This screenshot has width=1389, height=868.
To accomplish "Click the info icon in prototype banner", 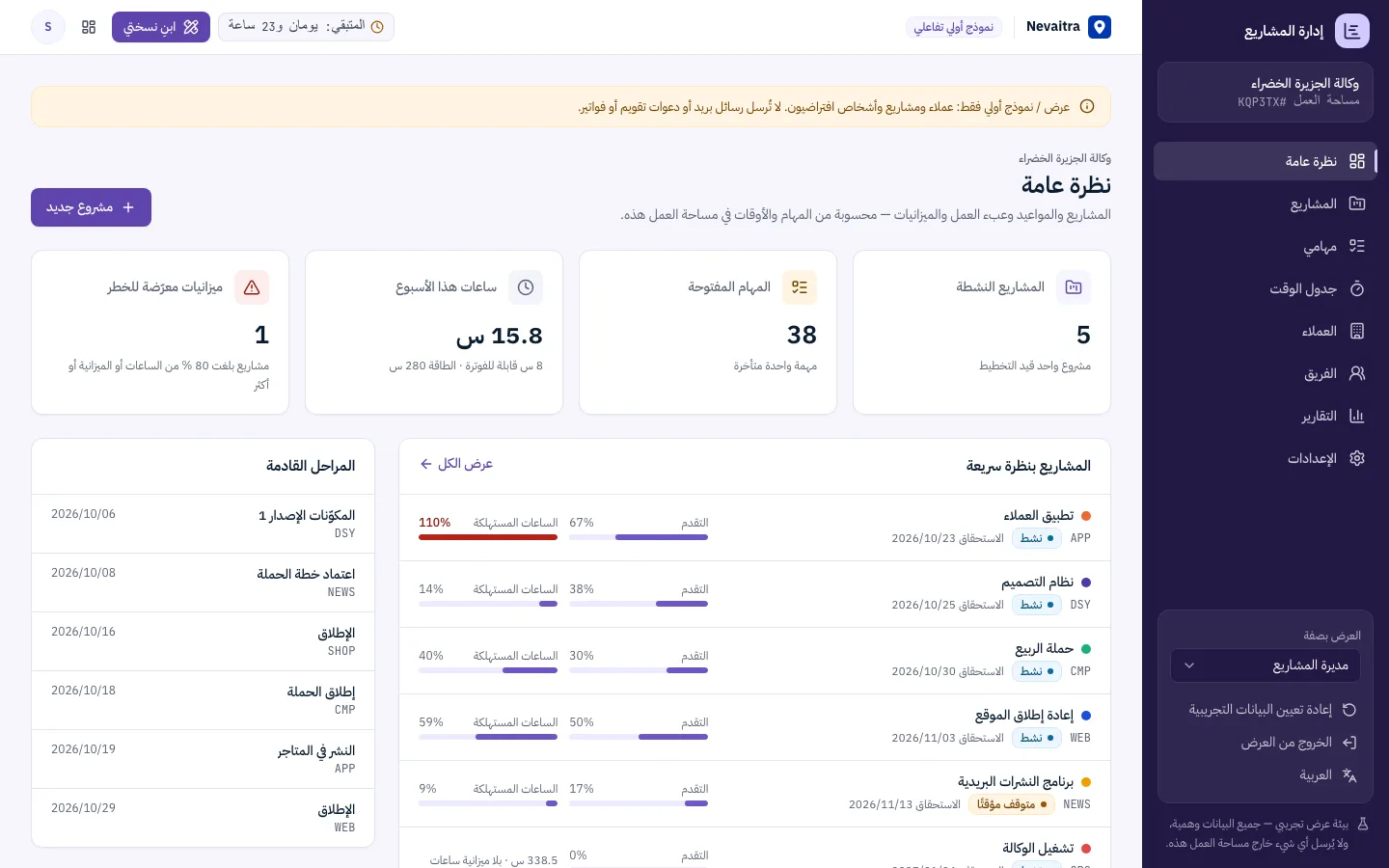I will coord(1087,107).
